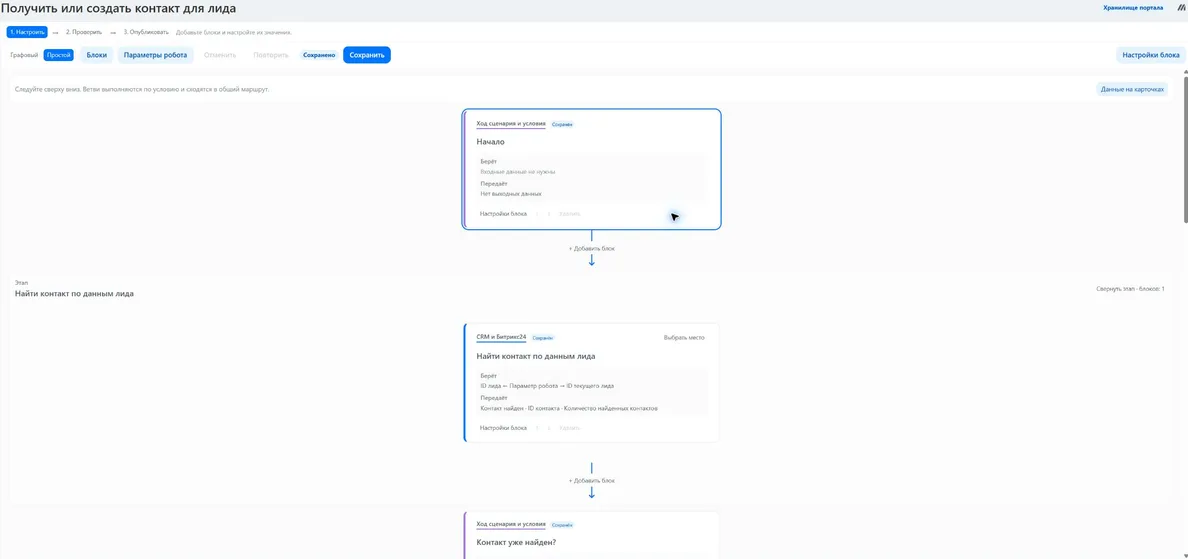The height and width of the screenshot is (559, 1188).
Task: Click the logo icon beside Хранилище портала
Action: [x=1180, y=8]
